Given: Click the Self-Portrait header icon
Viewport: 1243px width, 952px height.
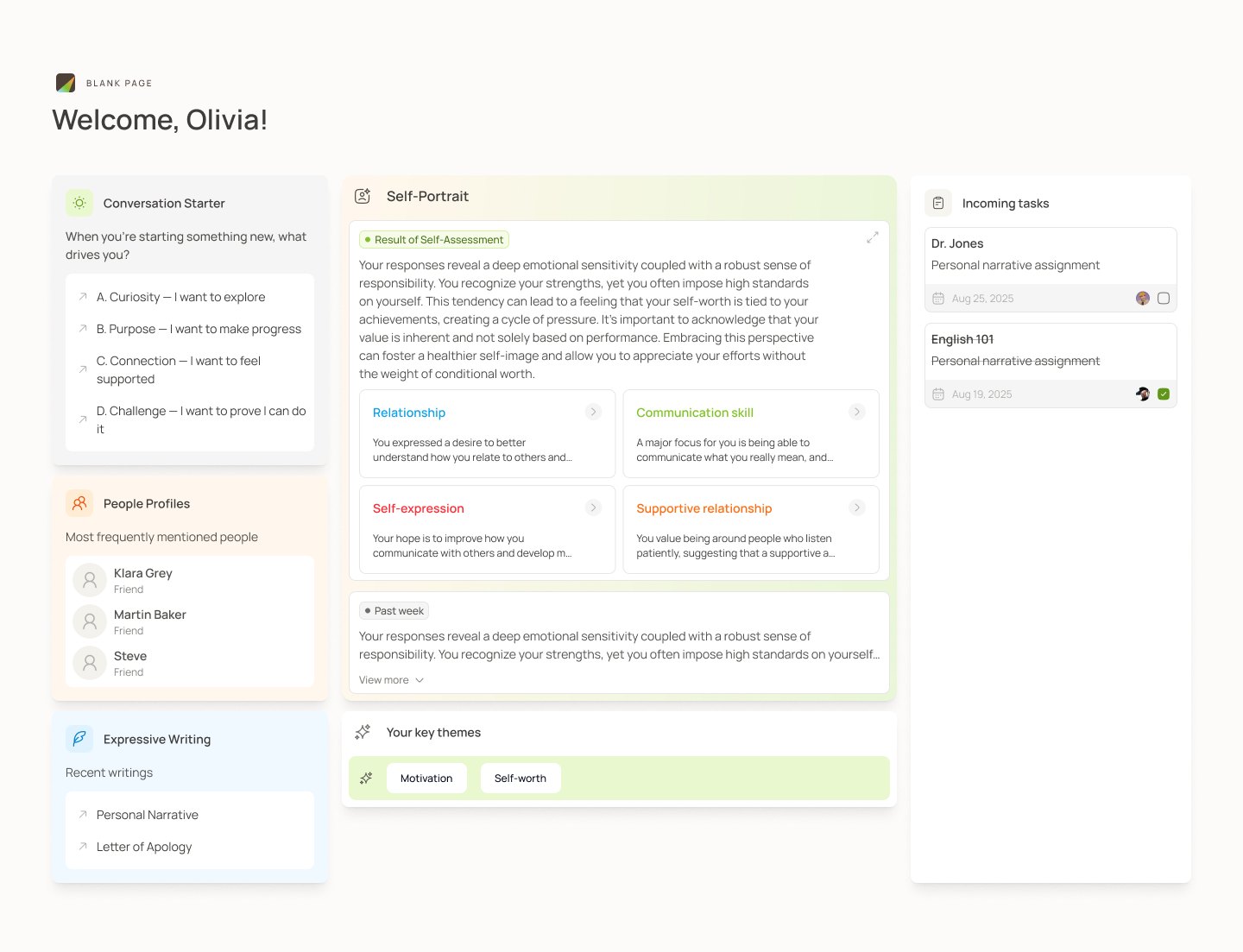Looking at the screenshot, I should pyautogui.click(x=363, y=196).
